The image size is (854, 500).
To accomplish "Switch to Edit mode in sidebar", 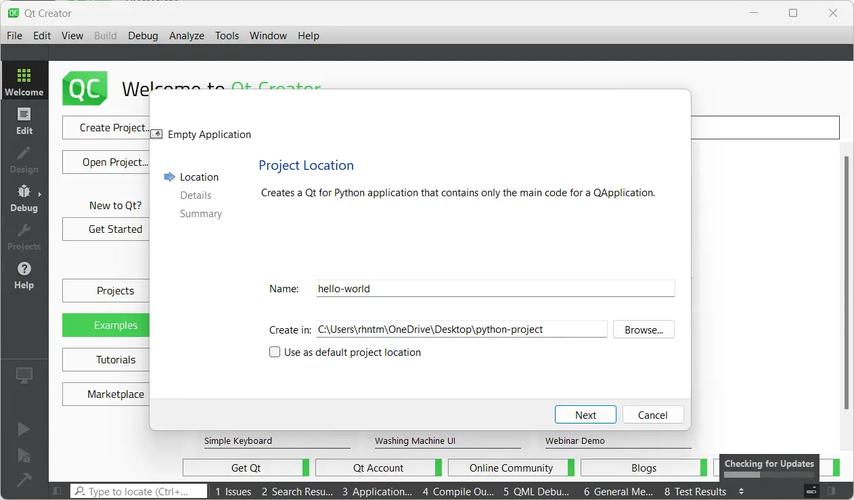I will coord(24,121).
